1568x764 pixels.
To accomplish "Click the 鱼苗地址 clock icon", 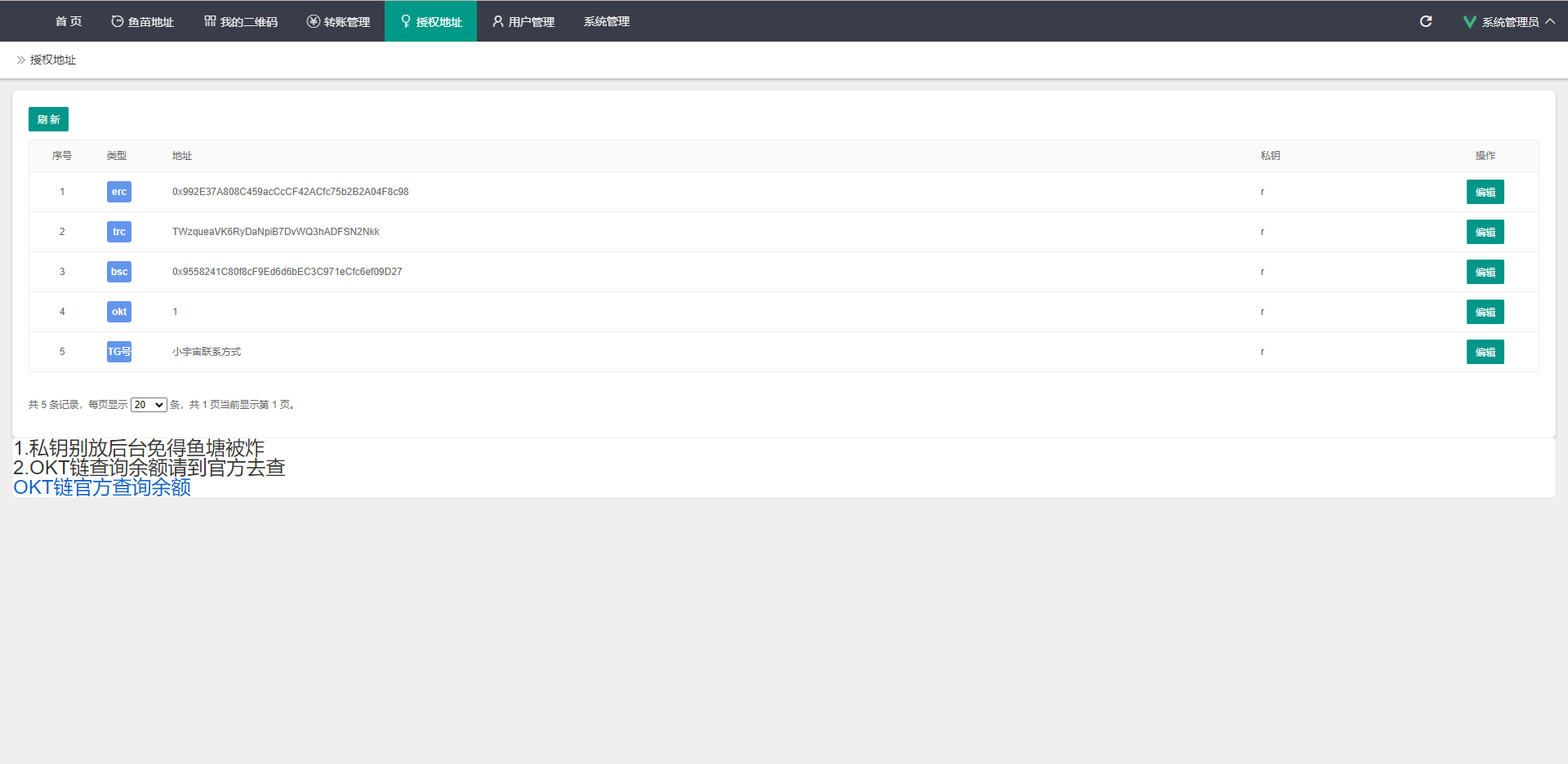I will [118, 21].
